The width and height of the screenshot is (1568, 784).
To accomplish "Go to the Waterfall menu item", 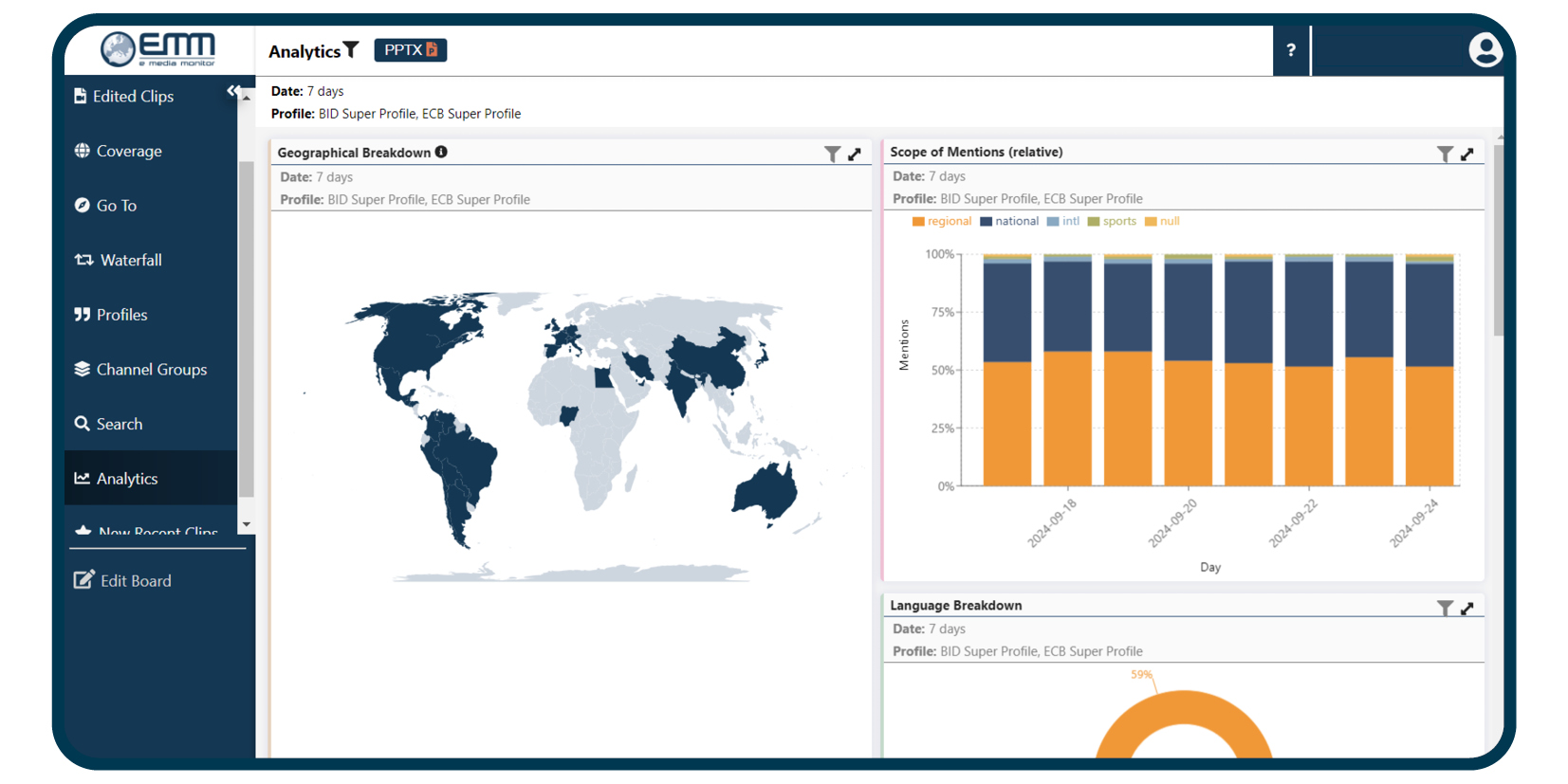I will click(x=131, y=260).
